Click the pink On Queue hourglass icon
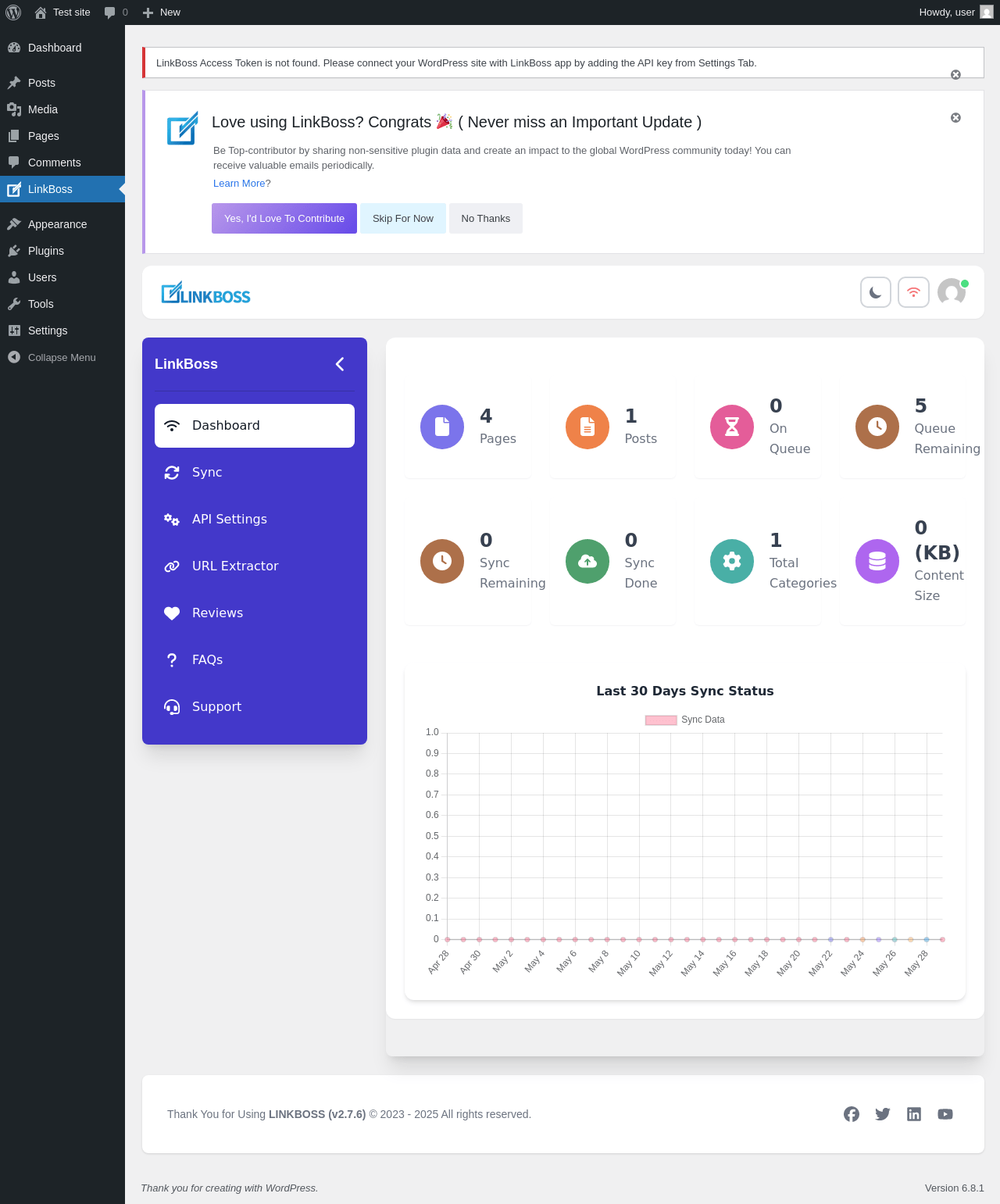Screen dimensions: 1000x1204 [x=732, y=427]
